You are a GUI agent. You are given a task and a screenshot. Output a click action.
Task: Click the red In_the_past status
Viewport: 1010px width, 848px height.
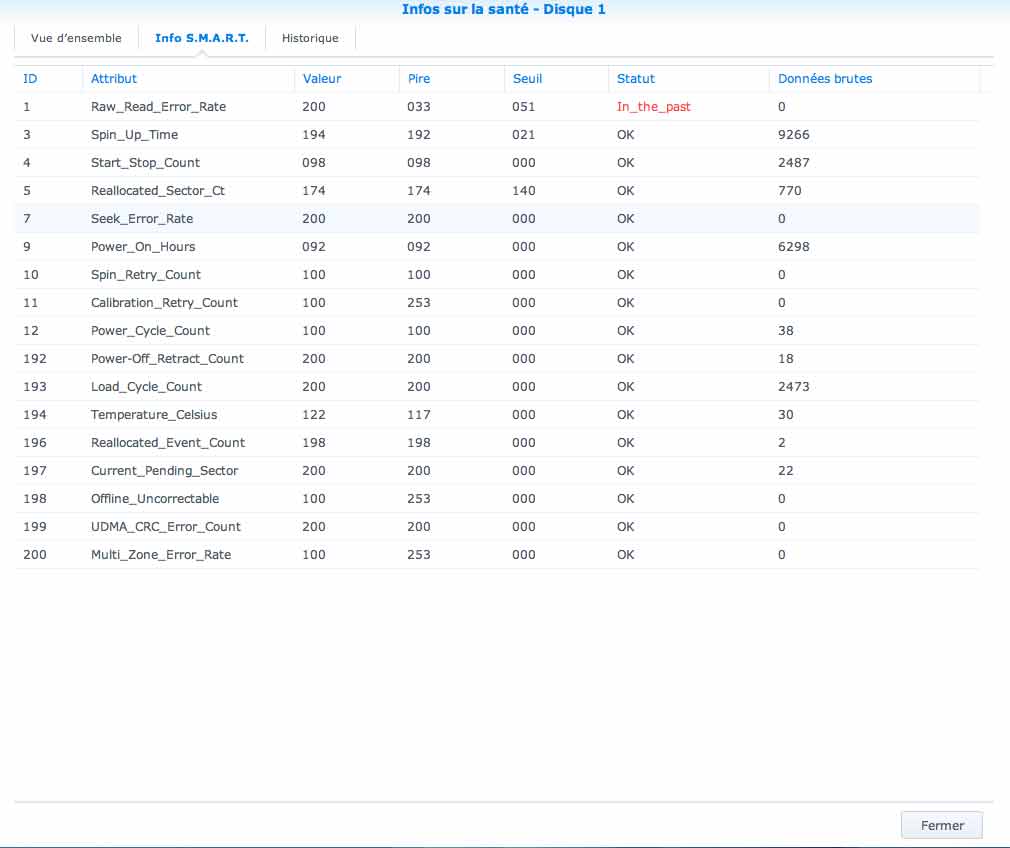coord(653,106)
